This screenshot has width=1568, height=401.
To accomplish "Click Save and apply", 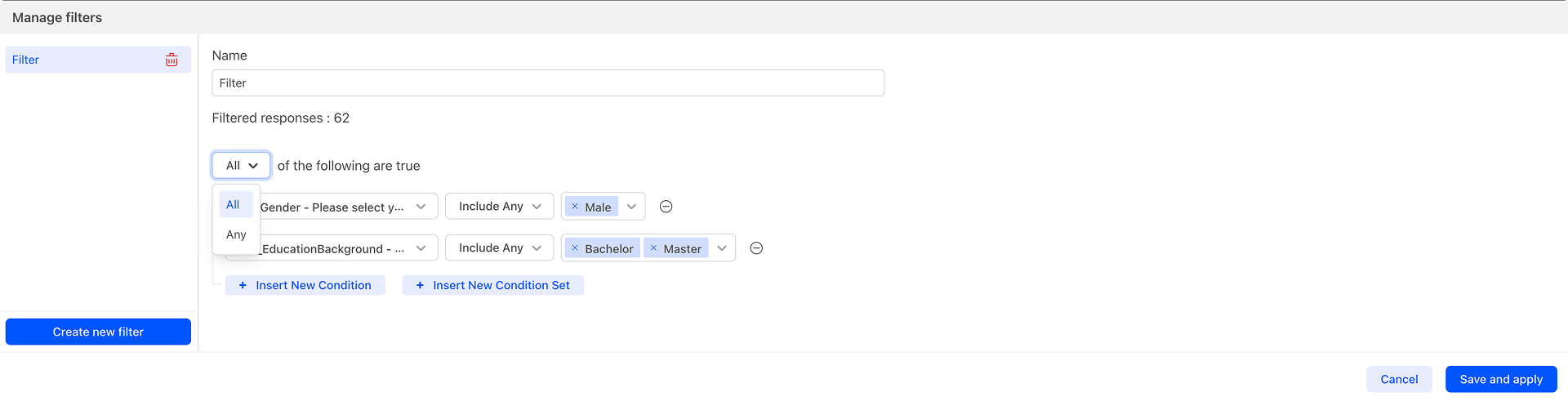I will pyautogui.click(x=1501, y=379).
